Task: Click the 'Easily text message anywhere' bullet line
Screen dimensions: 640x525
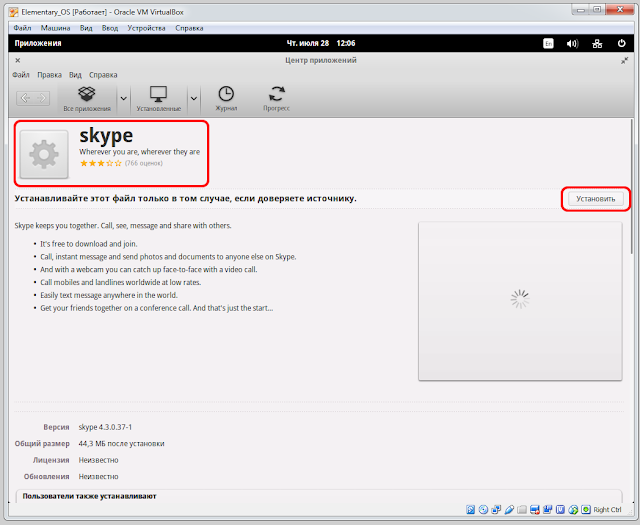Action: (109, 295)
